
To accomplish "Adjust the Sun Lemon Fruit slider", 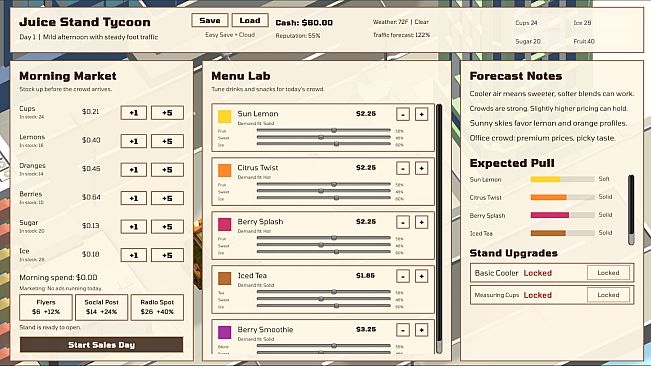I will [324, 130].
